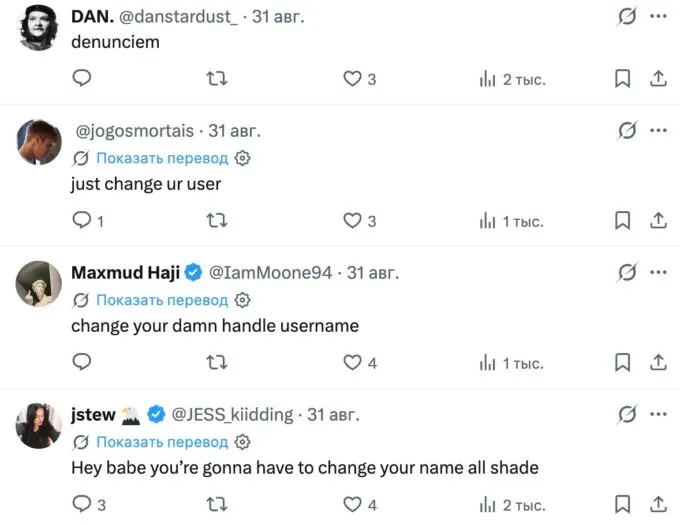This screenshot has height=525, width=680.
Task: Toggle retweet on jstew's tweet
Action: (x=216, y=505)
